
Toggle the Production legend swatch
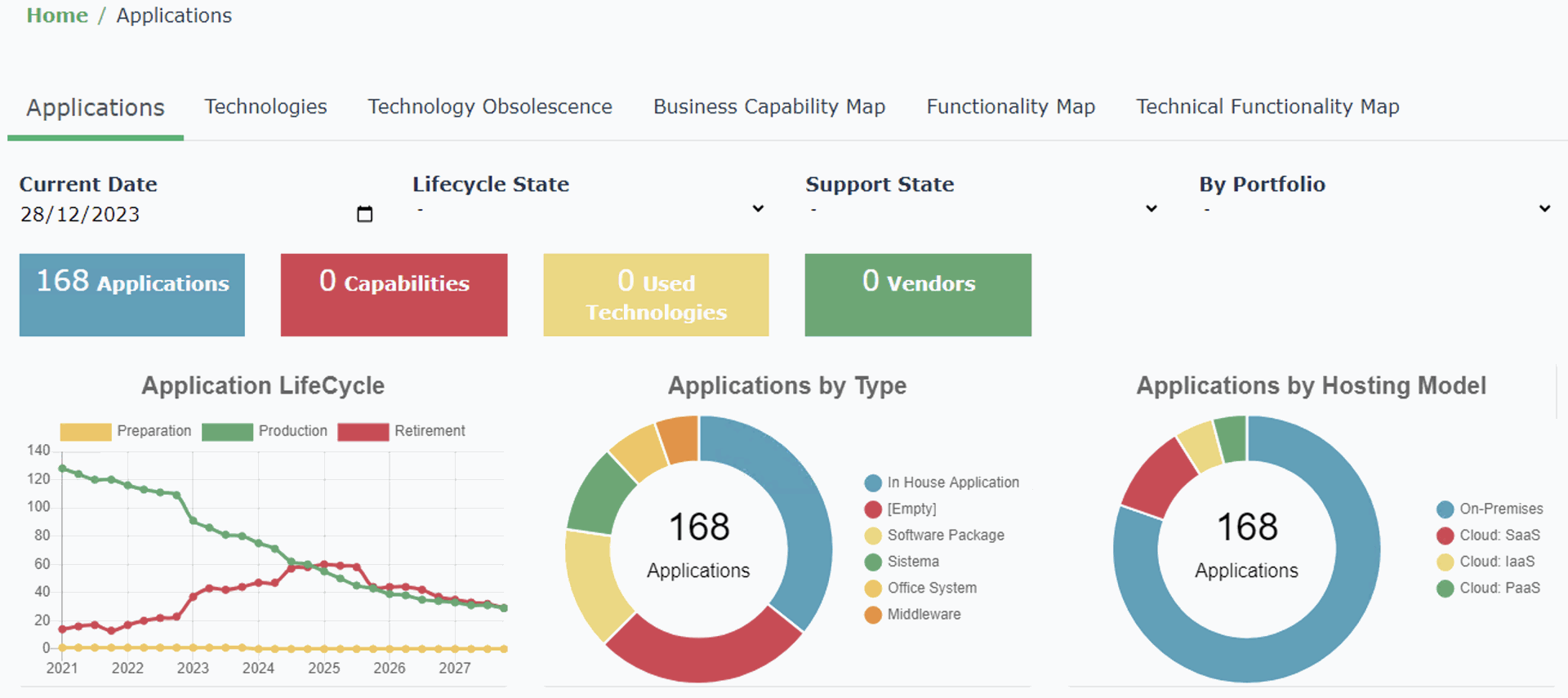pyautogui.click(x=227, y=432)
